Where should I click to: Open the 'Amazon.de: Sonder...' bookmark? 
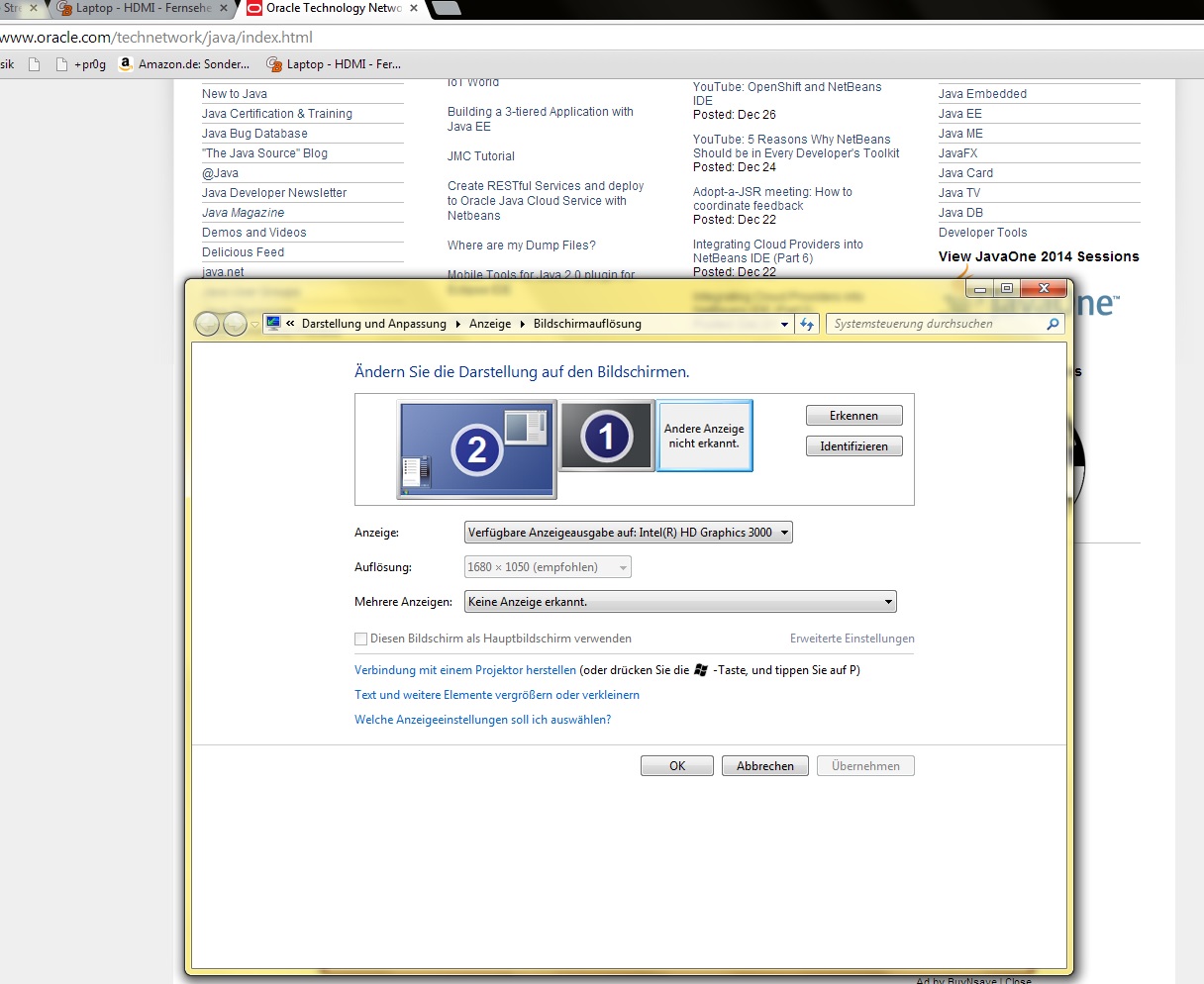[x=184, y=64]
